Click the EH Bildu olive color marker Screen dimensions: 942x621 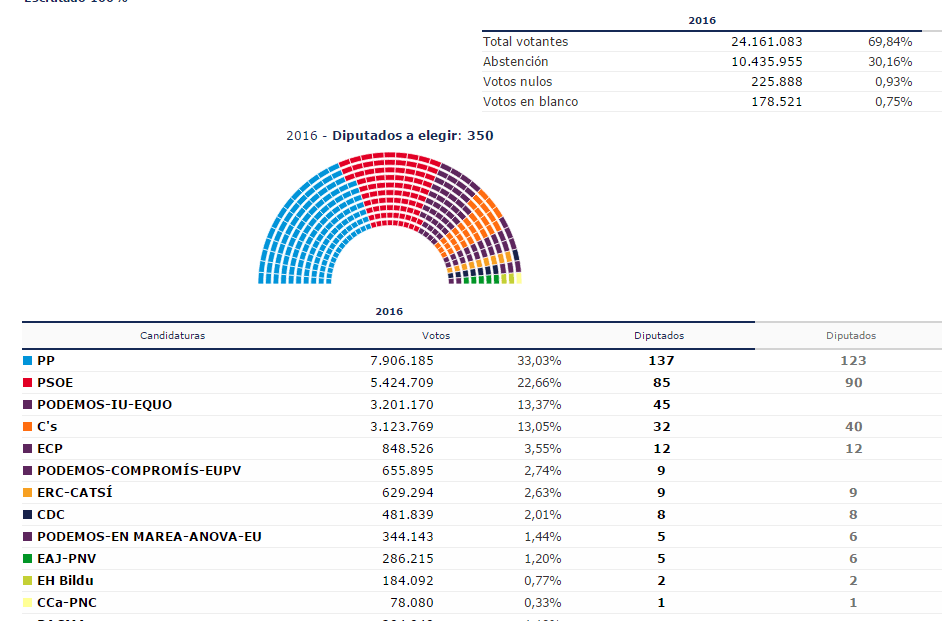pos(28,580)
